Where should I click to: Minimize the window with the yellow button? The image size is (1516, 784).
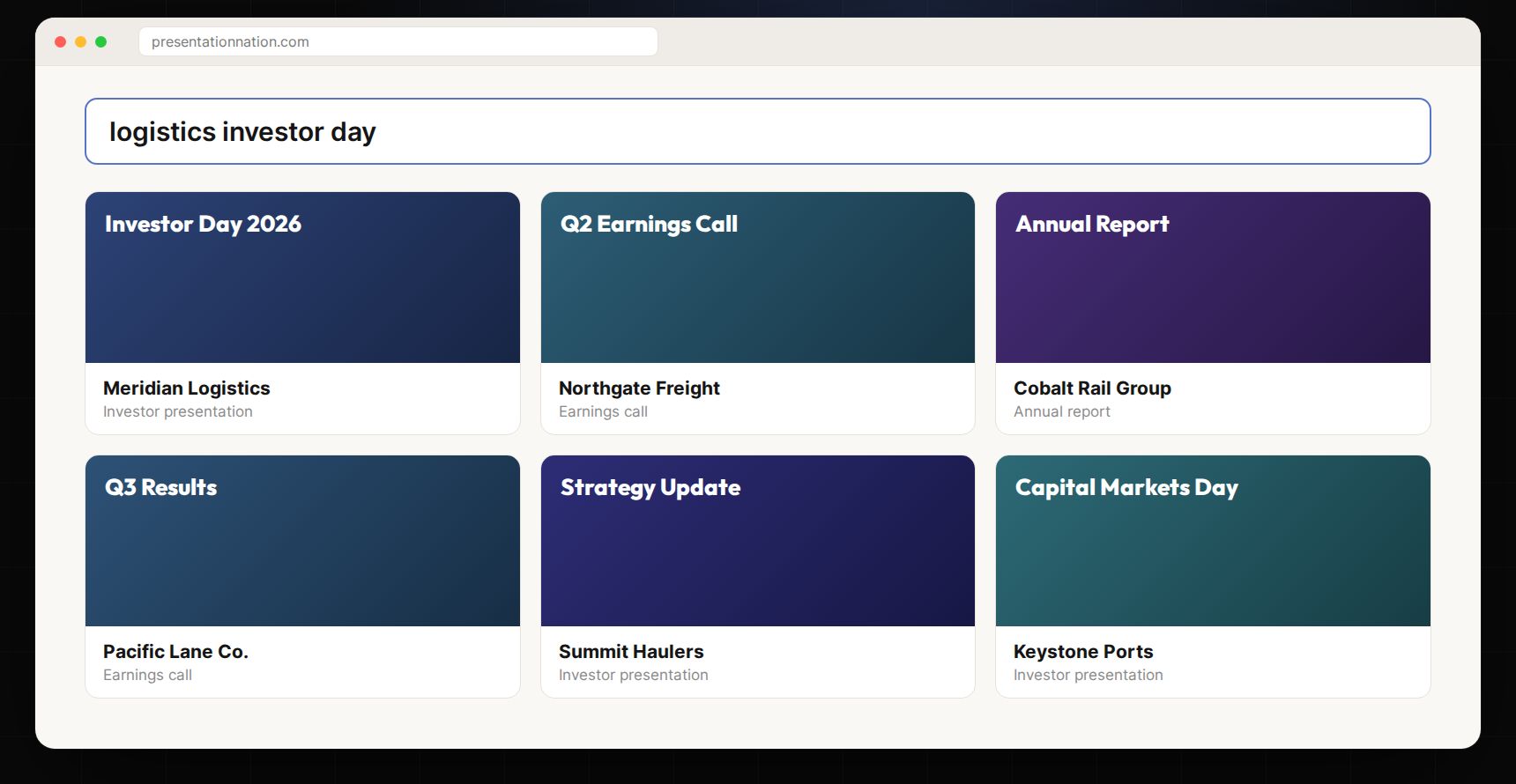[80, 41]
